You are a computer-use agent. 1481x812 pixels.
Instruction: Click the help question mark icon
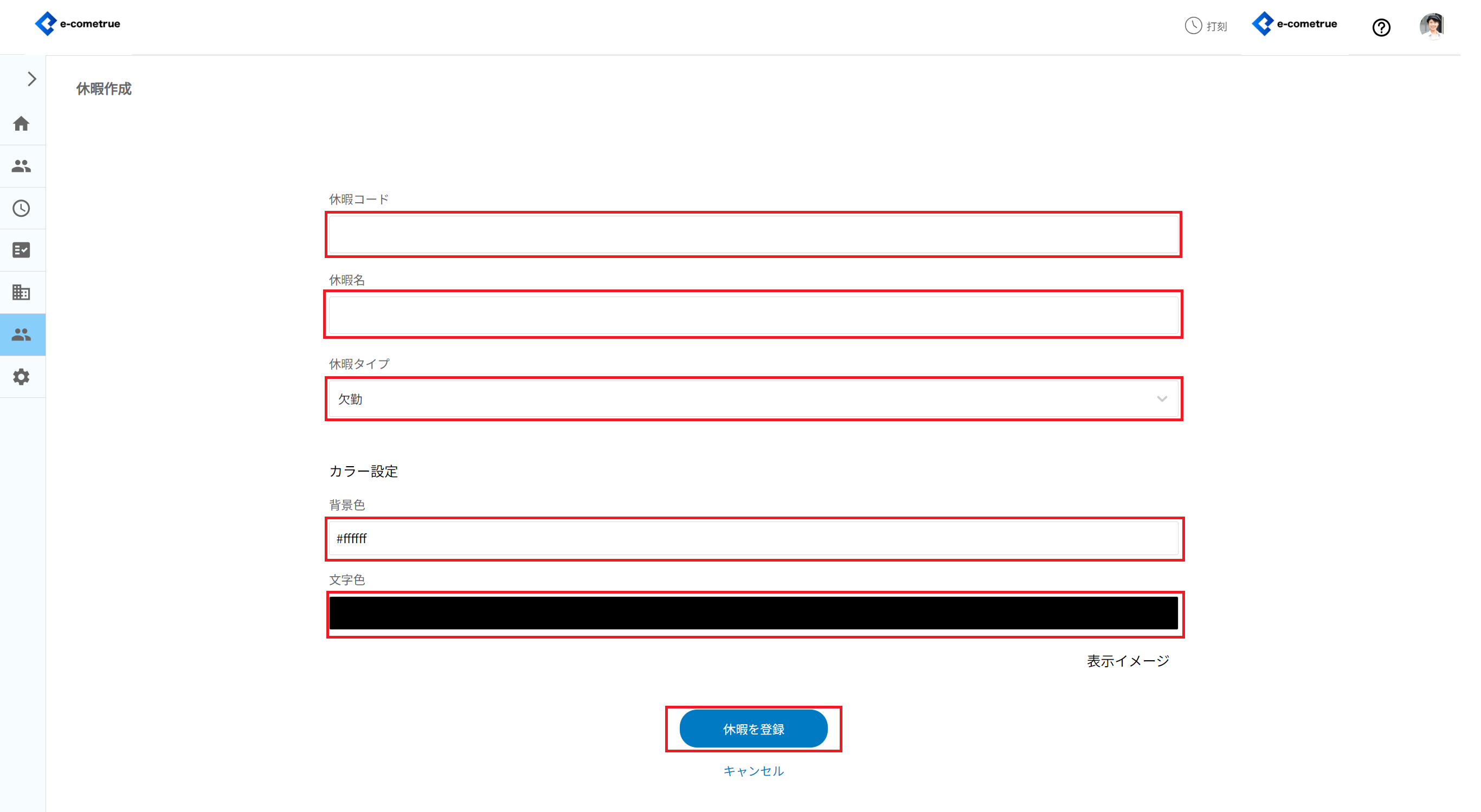point(1381,27)
